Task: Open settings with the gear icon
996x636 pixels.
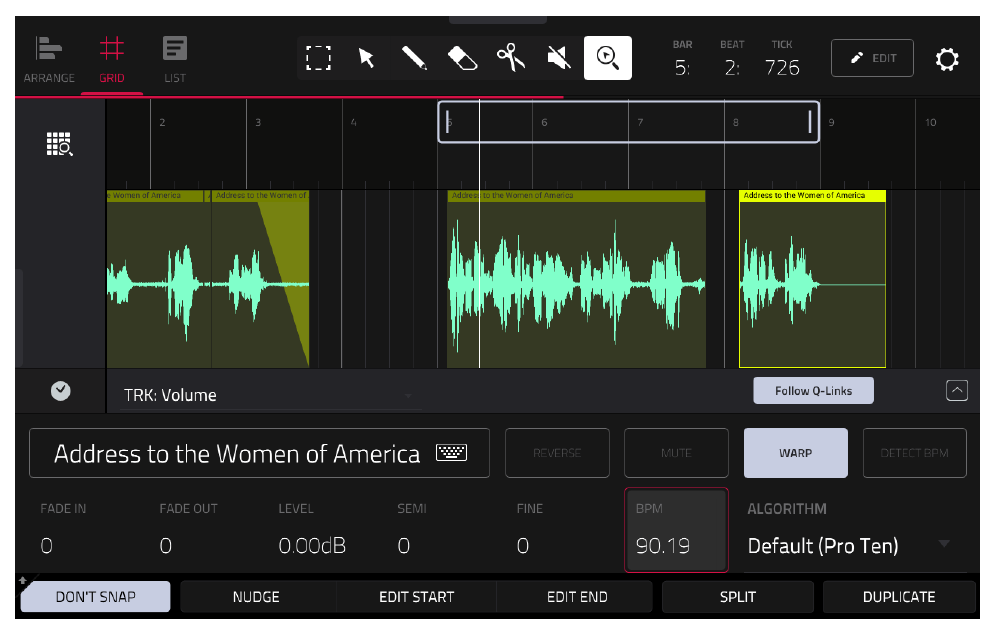Action: coord(947,59)
